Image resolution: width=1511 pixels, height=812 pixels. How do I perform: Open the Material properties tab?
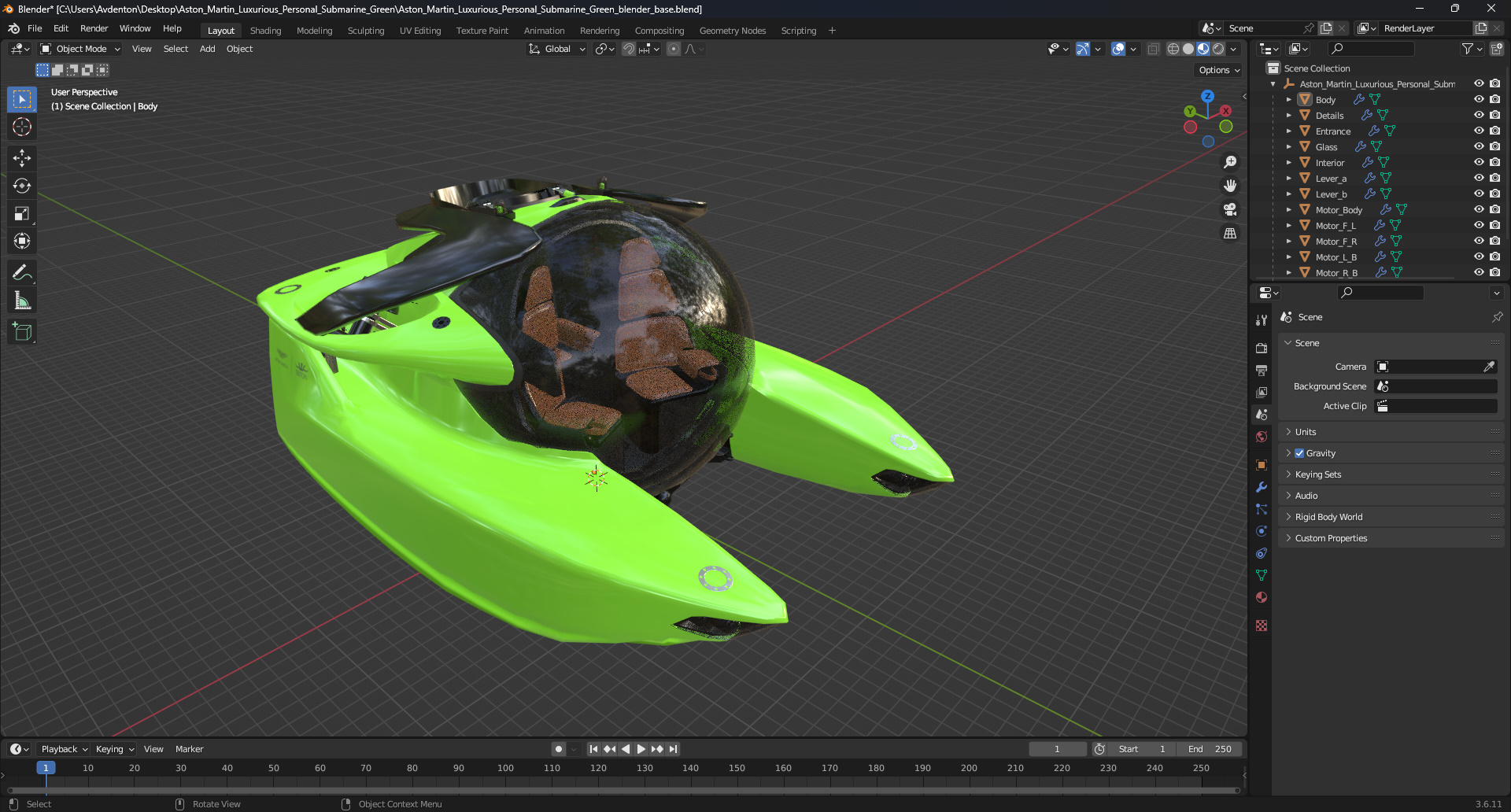(x=1262, y=597)
